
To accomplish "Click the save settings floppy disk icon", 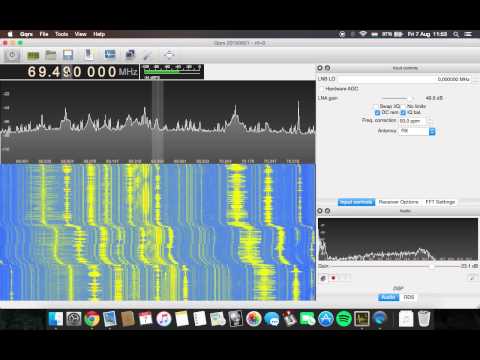I will tap(68, 55).
